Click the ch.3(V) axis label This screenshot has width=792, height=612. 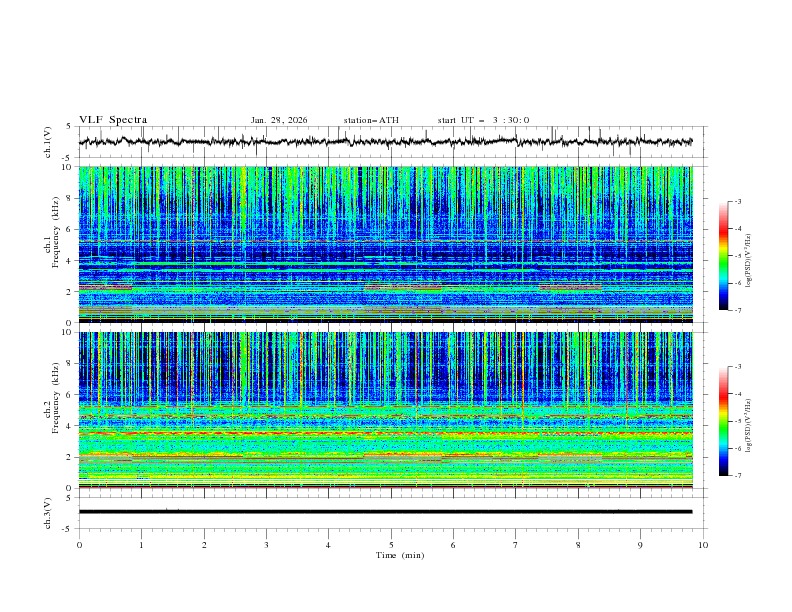pos(48,512)
